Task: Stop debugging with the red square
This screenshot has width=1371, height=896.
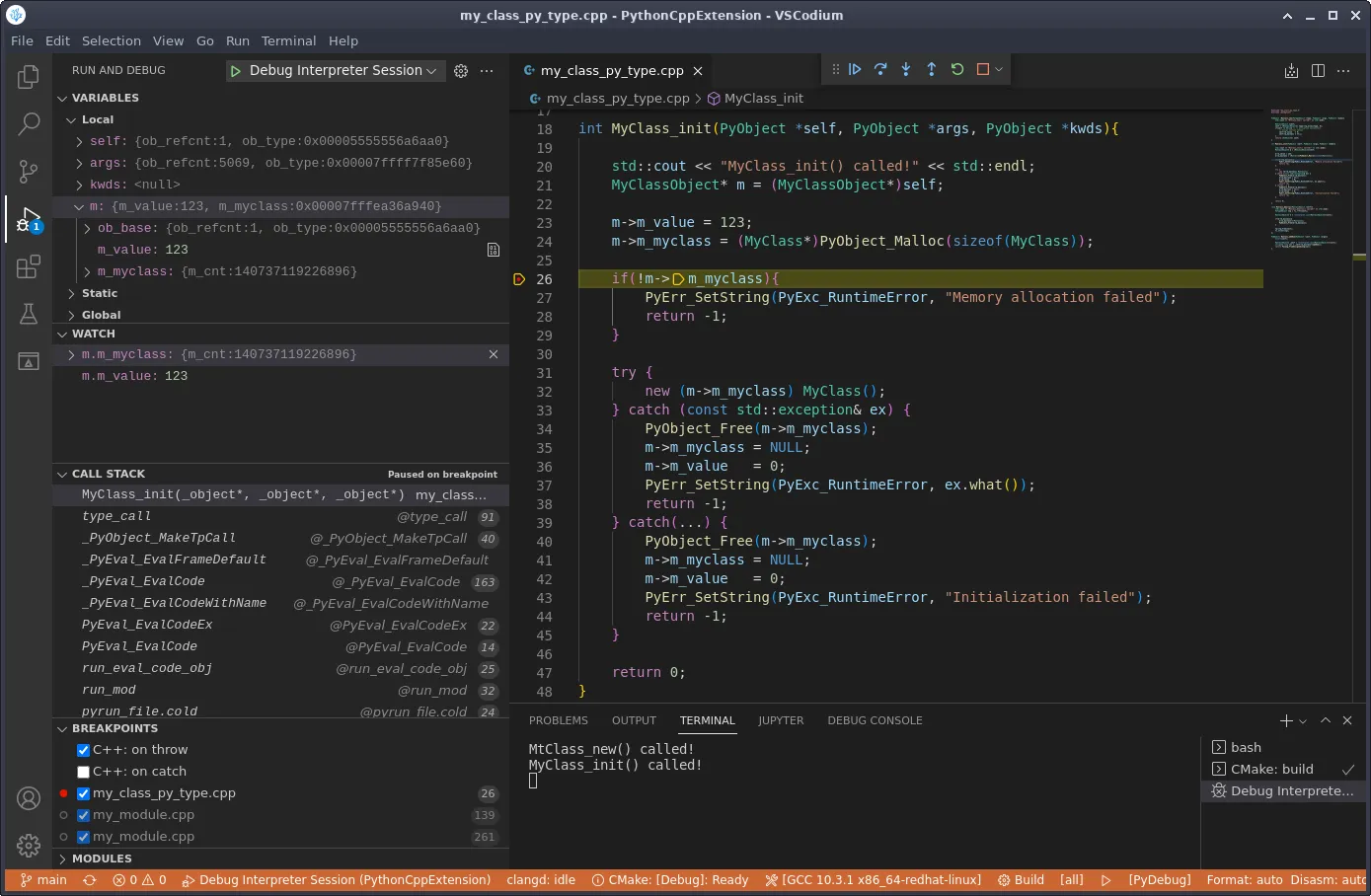Action: pos(983,69)
